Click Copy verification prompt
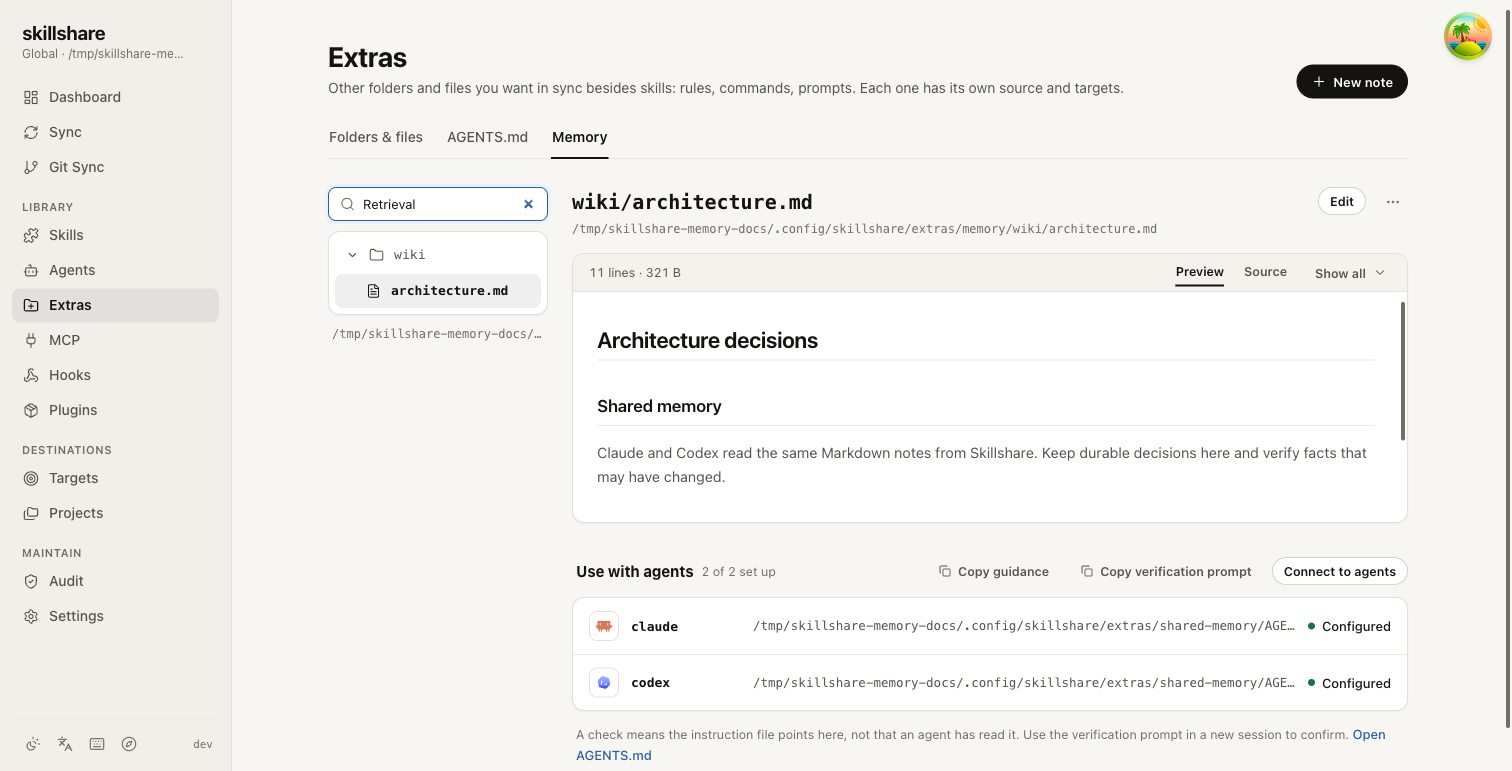 point(1166,572)
